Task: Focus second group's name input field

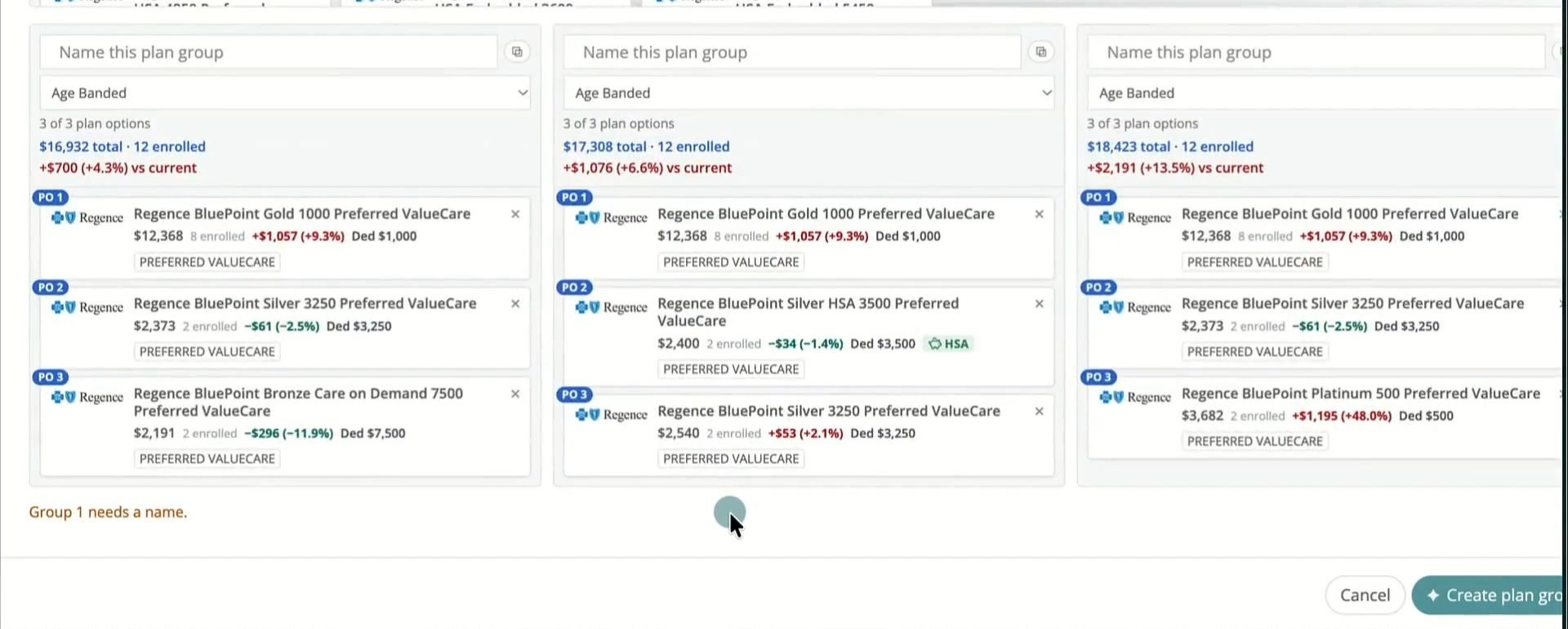Action: 792,52
